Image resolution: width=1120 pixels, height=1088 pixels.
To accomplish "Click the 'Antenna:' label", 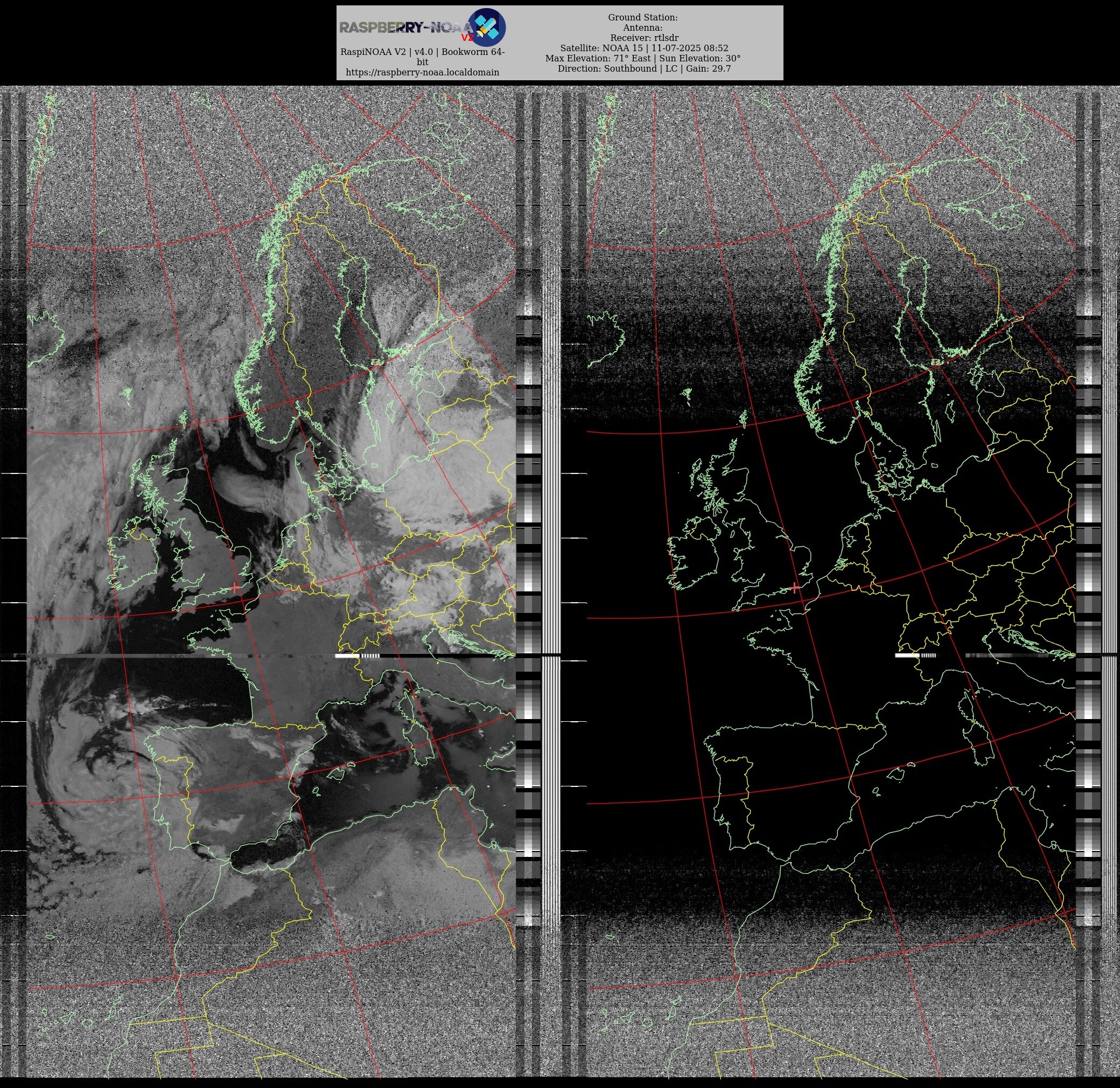I will click(x=643, y=28).
